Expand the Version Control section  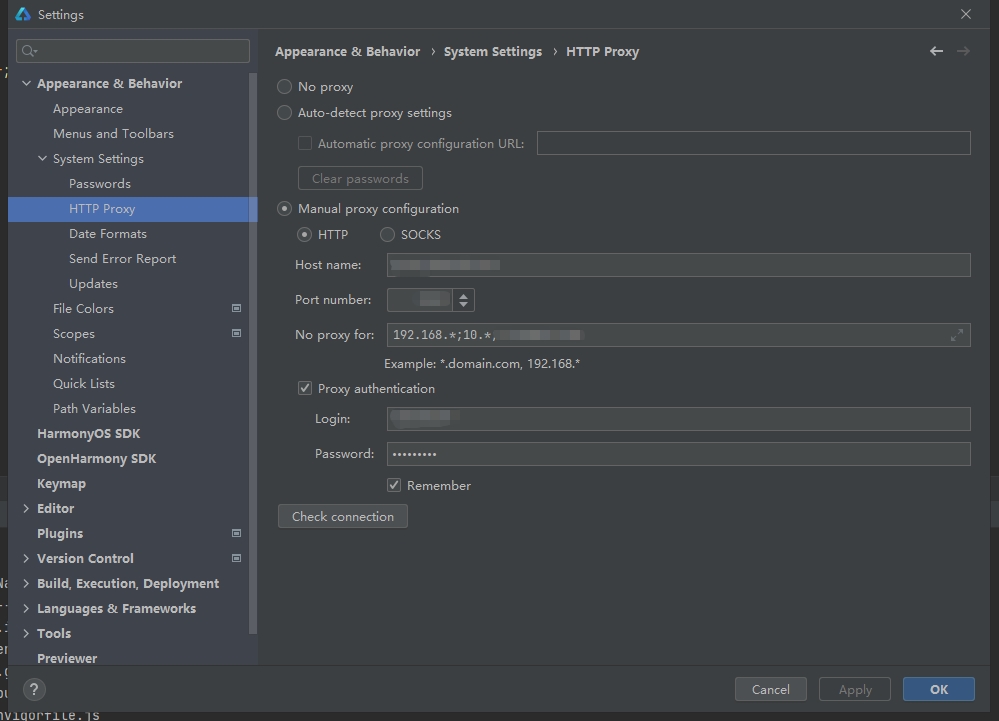[26, 559]
